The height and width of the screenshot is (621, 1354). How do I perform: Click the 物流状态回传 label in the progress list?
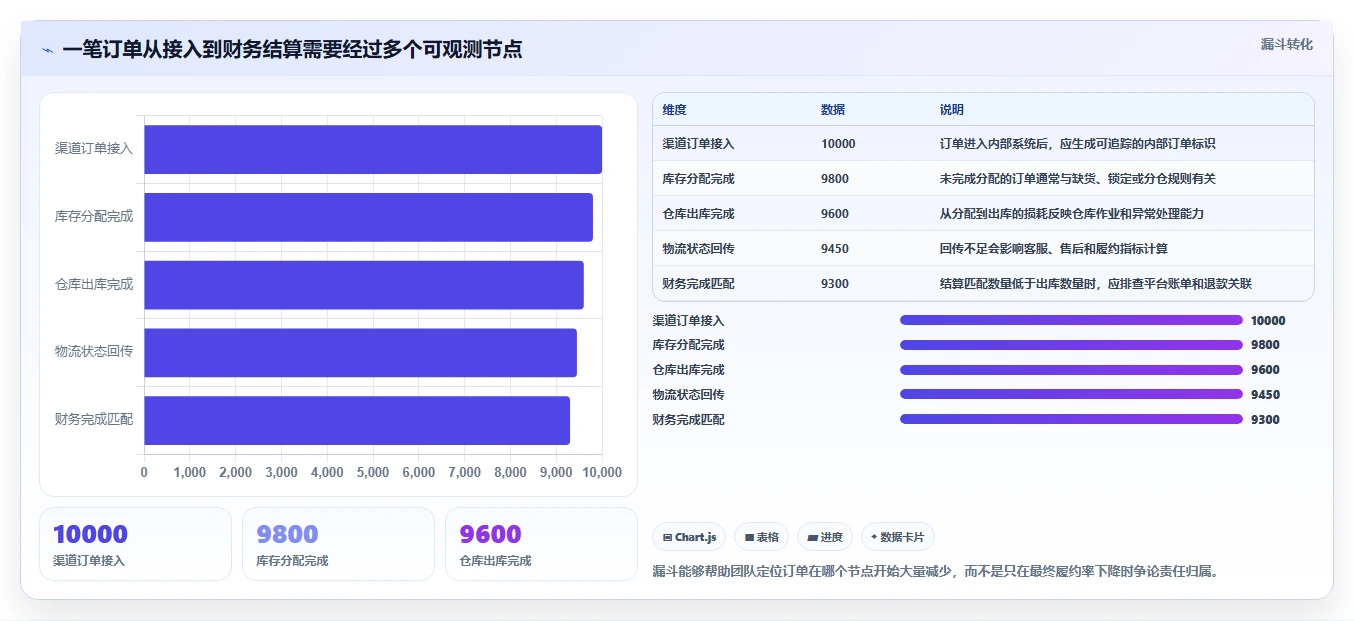pos(688,395)
